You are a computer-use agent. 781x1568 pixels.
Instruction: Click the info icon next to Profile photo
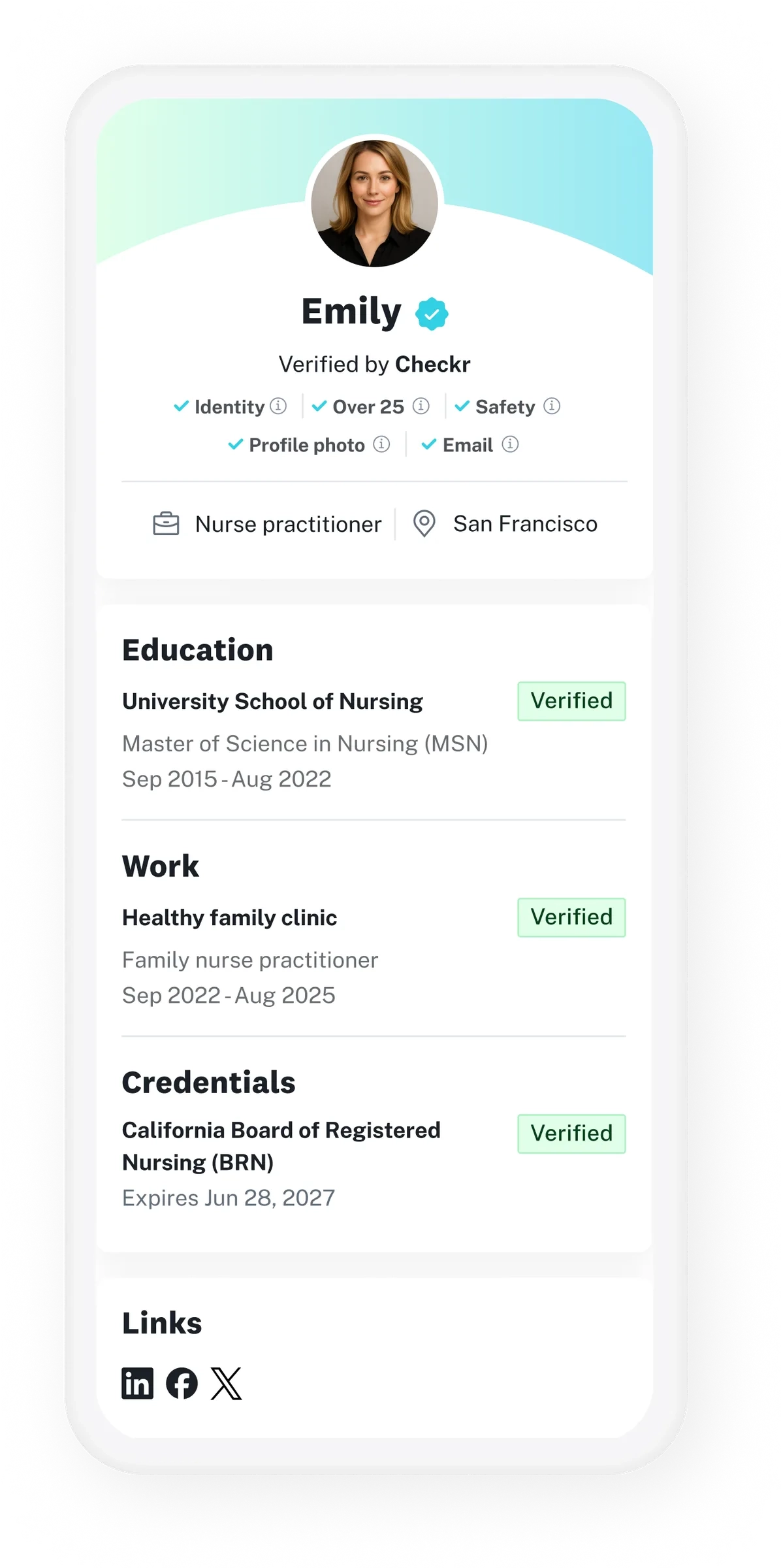click(381, 444)
